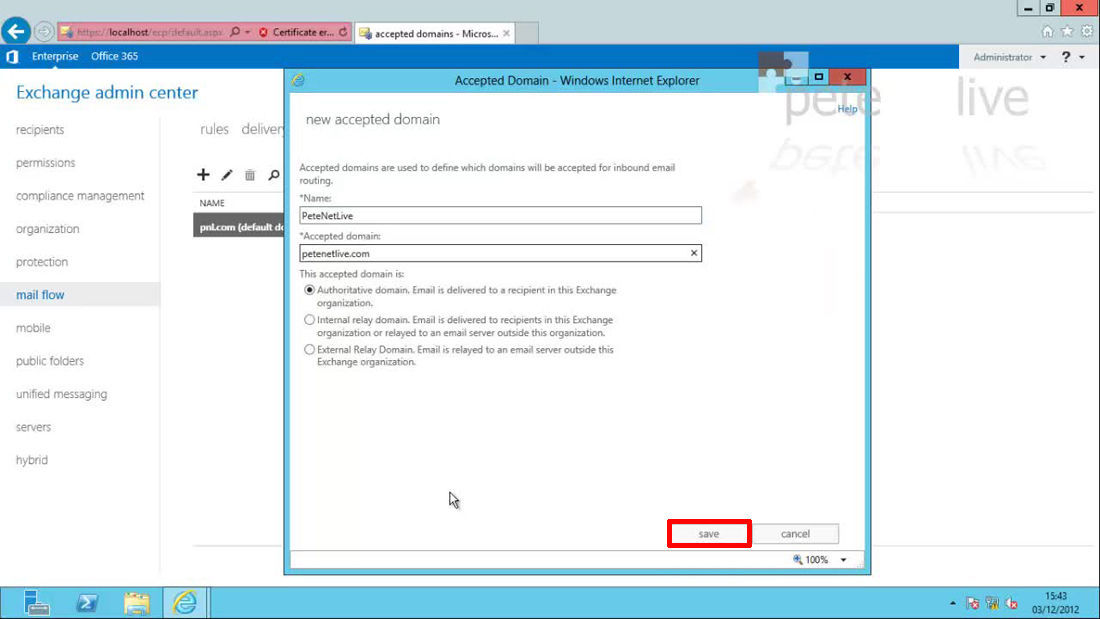Open the Help link in the dialog
The image size is (1100, 619).
[x=847, y=109]
